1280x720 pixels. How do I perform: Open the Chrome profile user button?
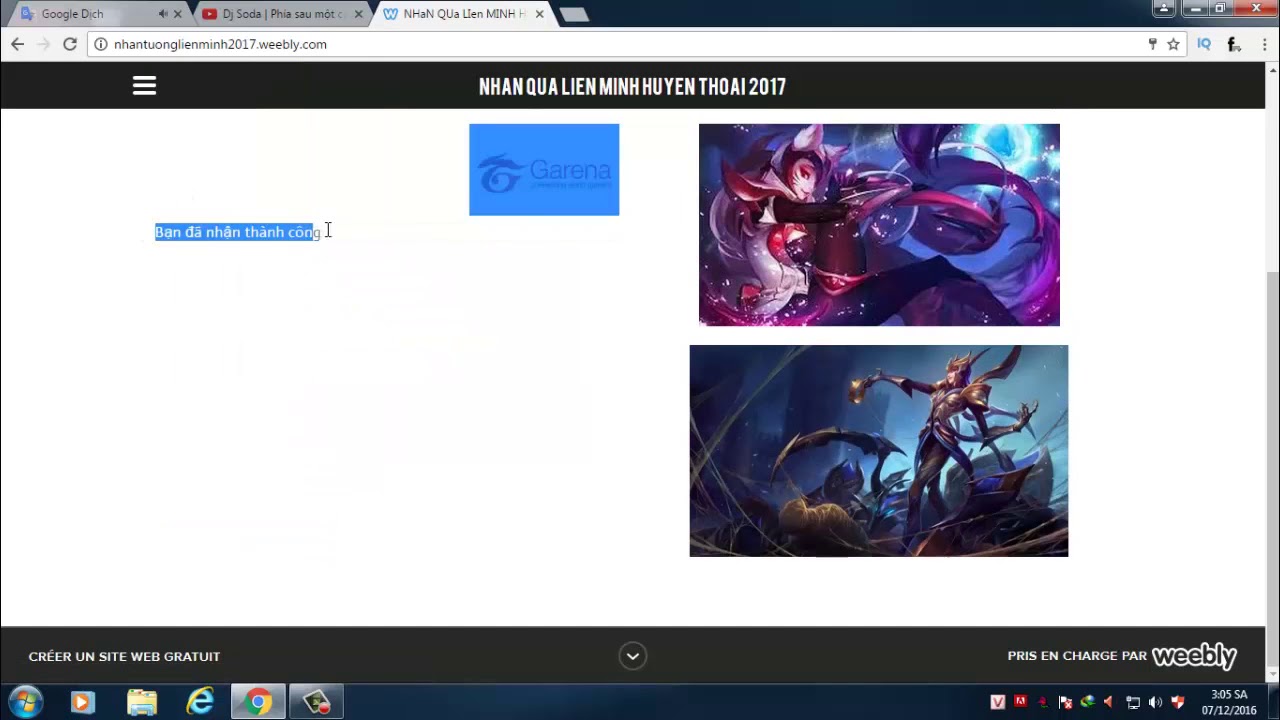pyautogui.click(x=1163, y=8)
